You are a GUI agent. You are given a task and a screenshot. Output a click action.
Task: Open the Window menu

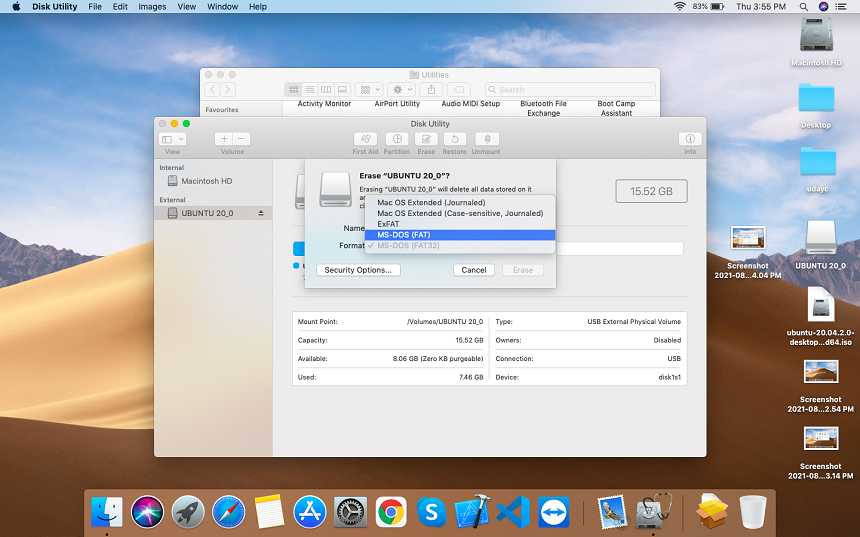pos(222,7)
